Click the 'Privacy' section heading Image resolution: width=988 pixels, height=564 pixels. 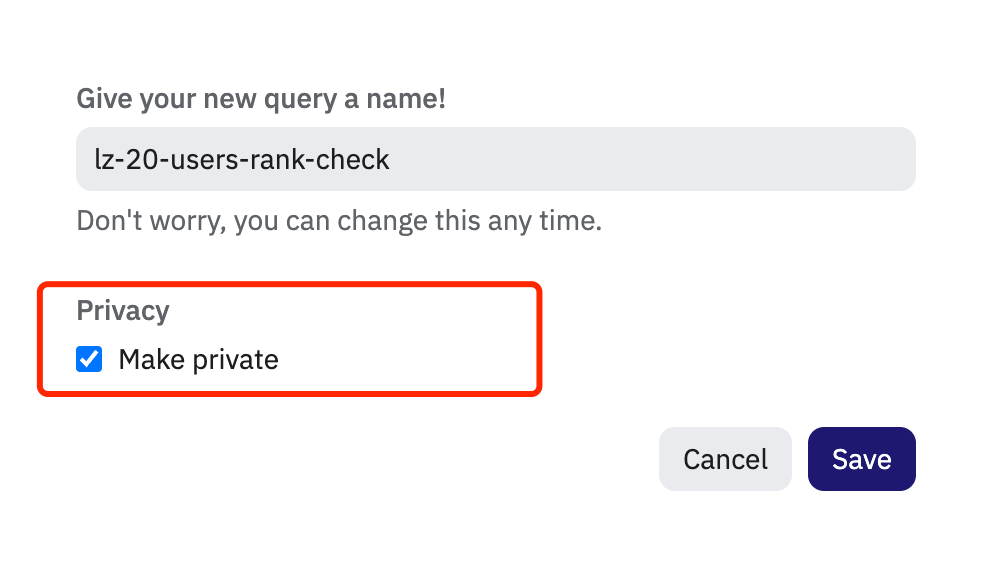click(x=123, y=310)
